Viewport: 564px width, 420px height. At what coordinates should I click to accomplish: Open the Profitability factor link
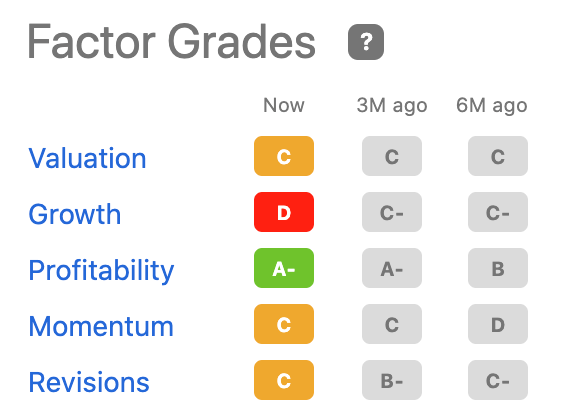click(101, 270)
